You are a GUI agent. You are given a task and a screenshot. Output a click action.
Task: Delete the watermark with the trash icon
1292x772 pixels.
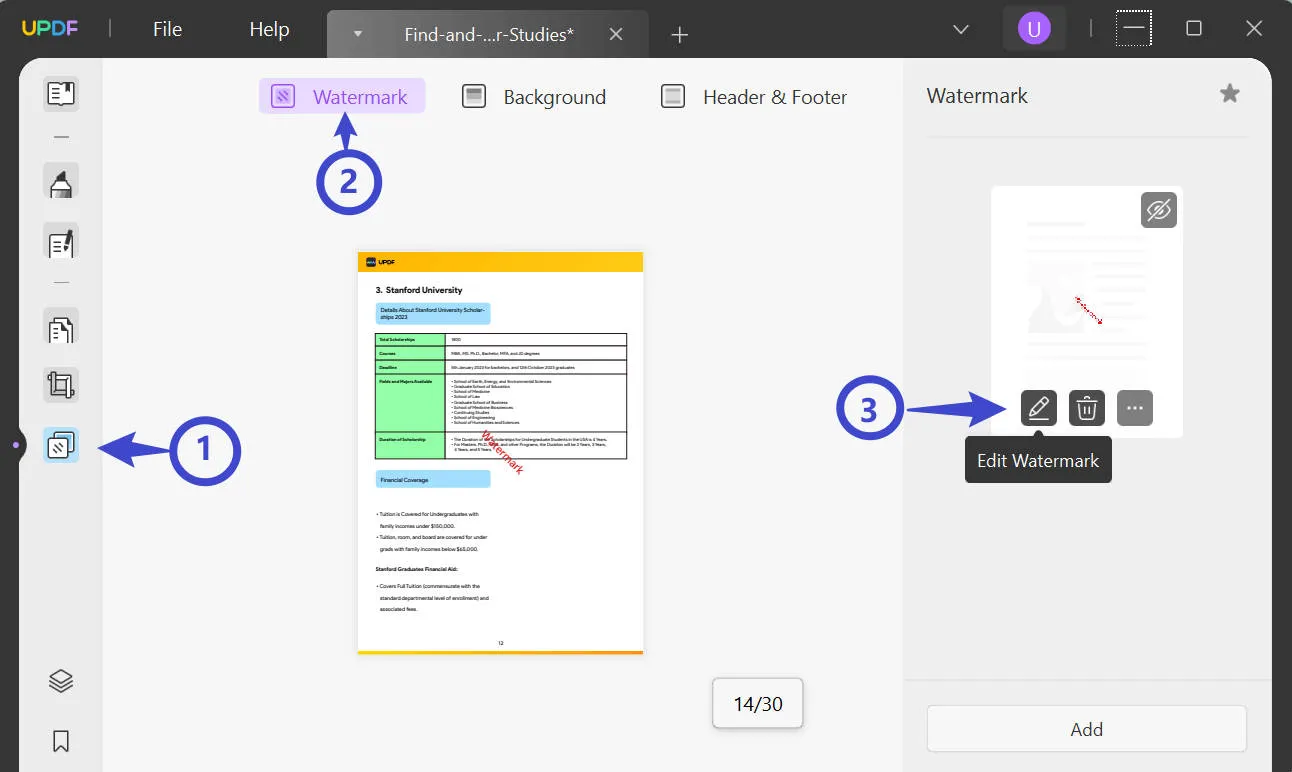click(1086, 407)
